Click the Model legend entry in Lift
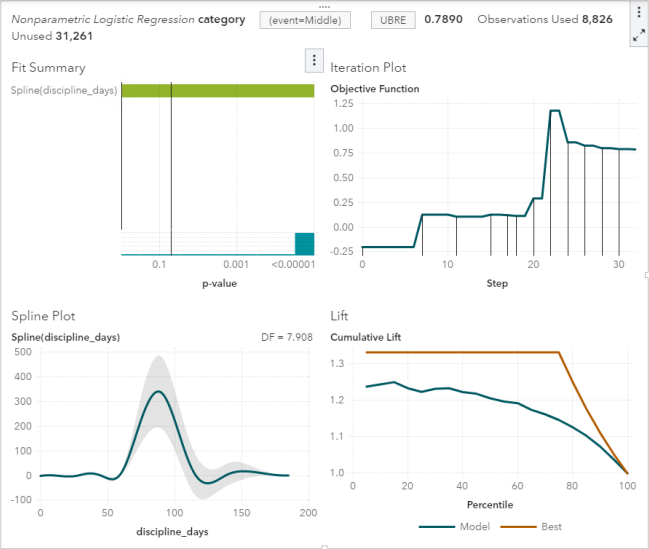Image resolution: width=649 pixels, height=549 pixels. coord(475,526)
